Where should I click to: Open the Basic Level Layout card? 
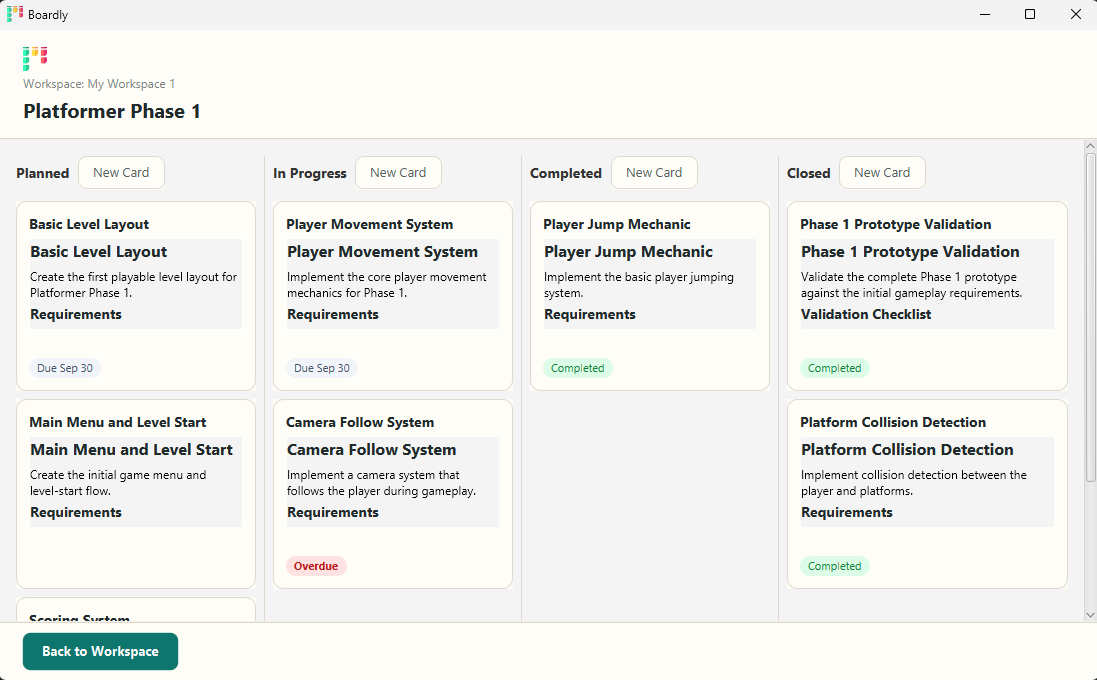[x=136, y=296]
